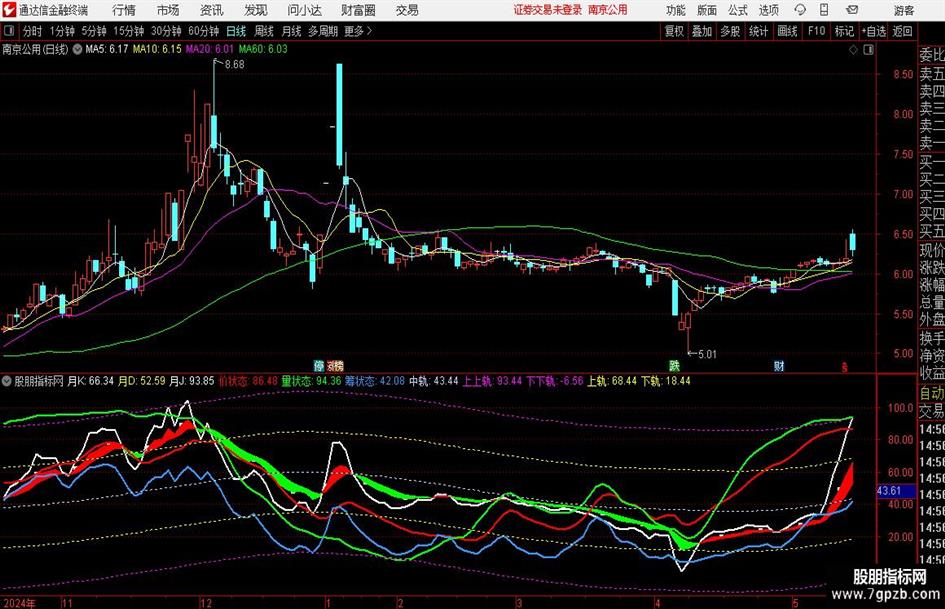Open 多周期 multi-period view
The width and height of the screenshot is (945, 609).
coord(323,31)
